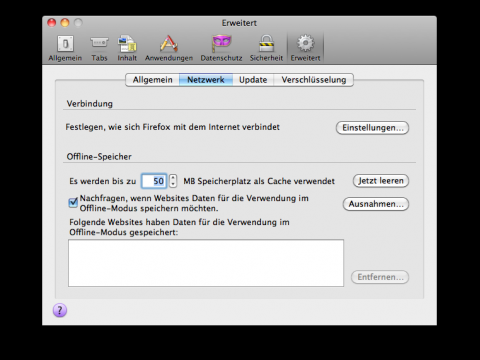
Task: Open the Anwendungen preferences pane
Action: pyautogui.click(x=169, y=49)
